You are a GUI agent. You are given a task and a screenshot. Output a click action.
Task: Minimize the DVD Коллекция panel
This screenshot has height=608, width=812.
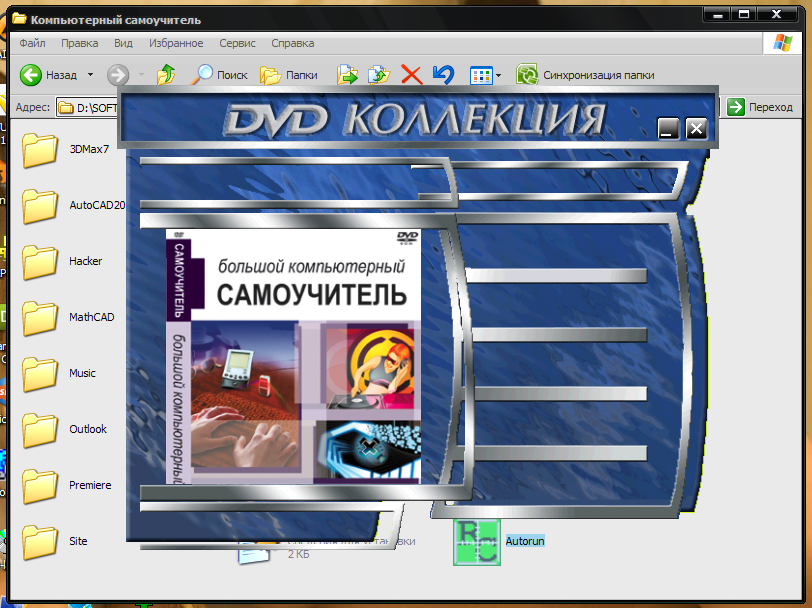[668, 128]
